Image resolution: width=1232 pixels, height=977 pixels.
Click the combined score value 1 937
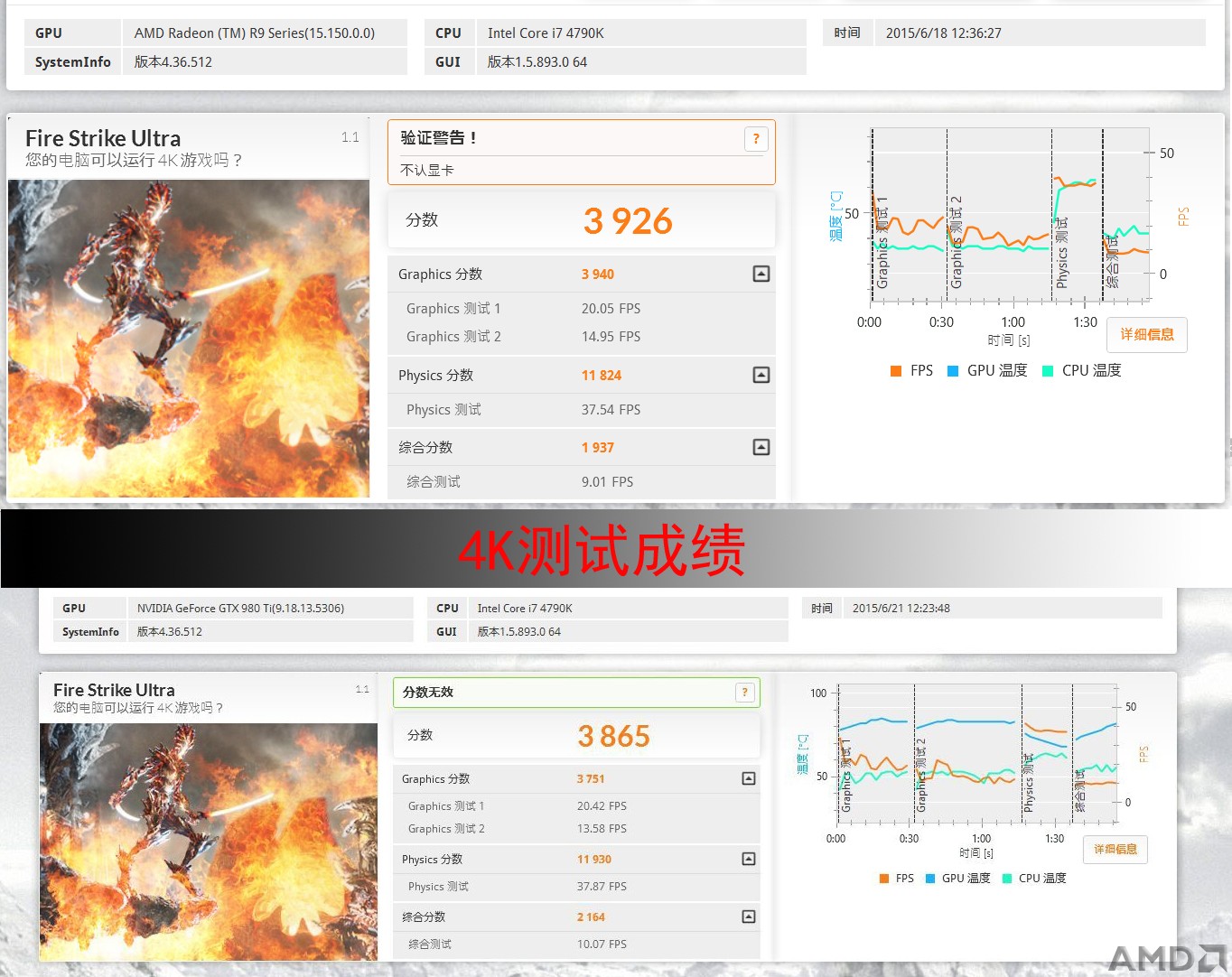597,448
